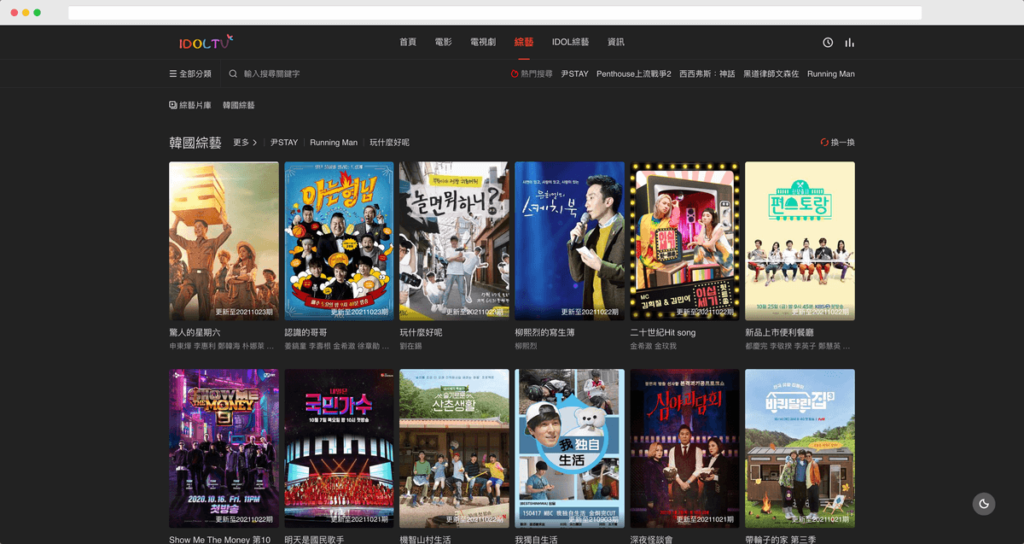Click title text 二十世紀Hit song
Image resolution: width=1024 pixels, height=544 pixels.
pos(663,332)
